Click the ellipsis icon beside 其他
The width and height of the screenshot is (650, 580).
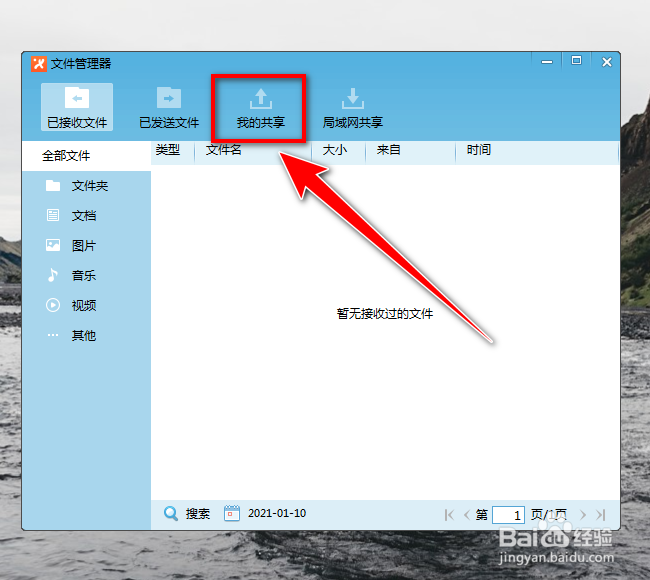[x=53, y=335]
